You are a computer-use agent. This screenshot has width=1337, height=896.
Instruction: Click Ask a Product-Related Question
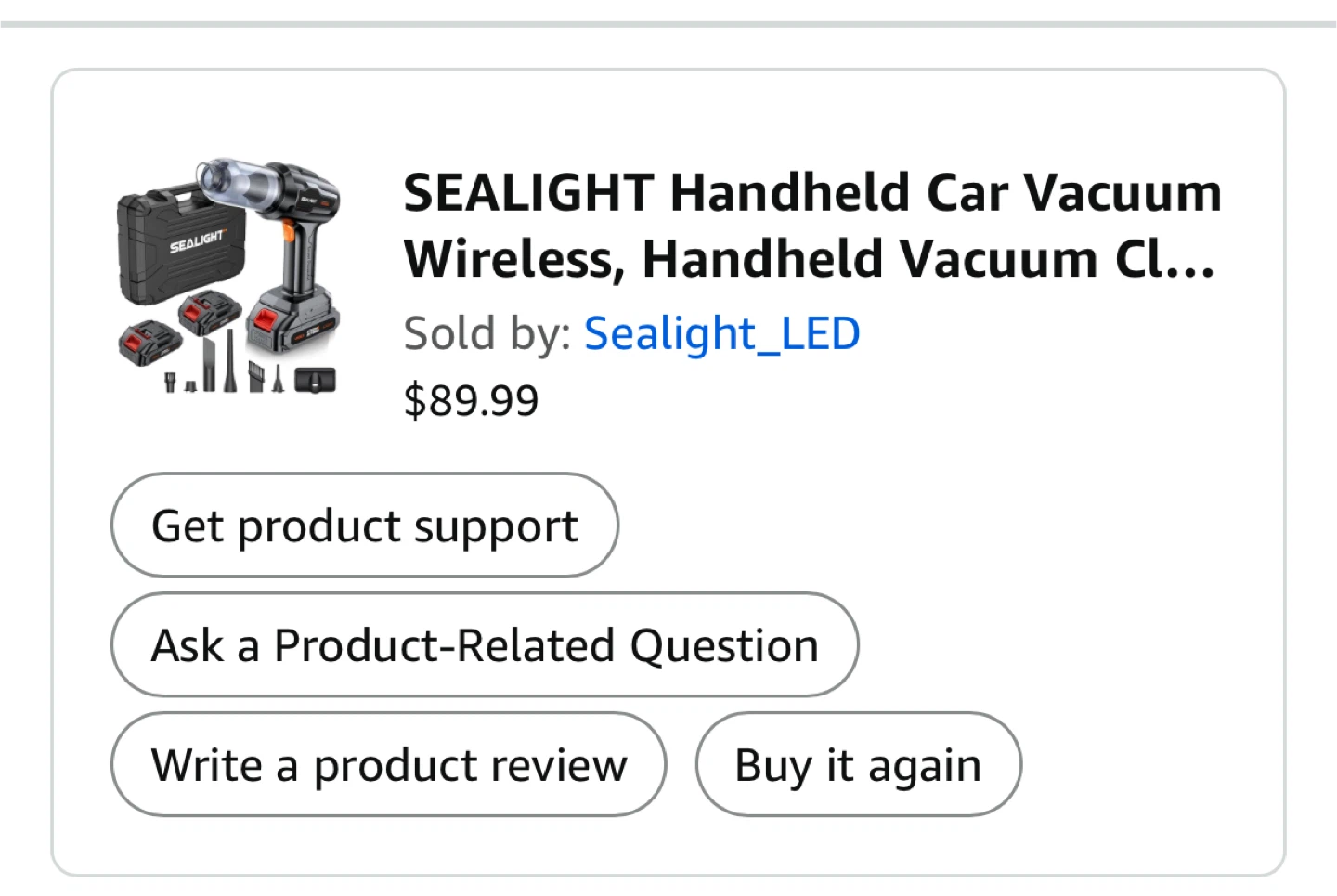(x=485, y=644)
